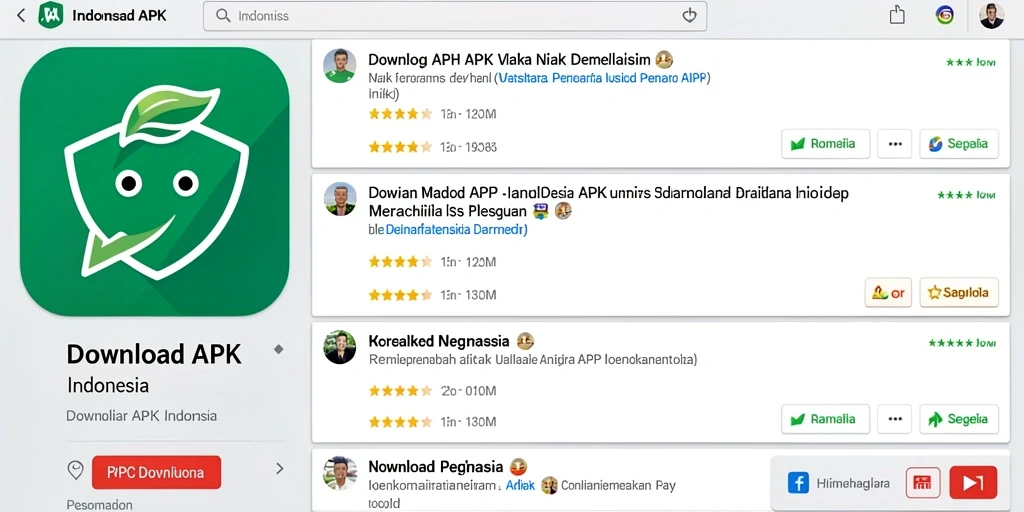Expand the chevron beside the red button
1024x512 pixels.
[280, 468]
